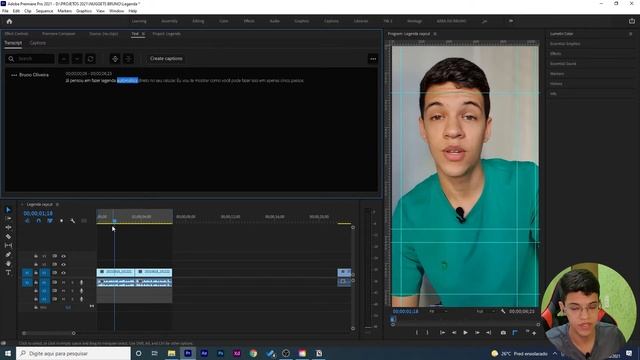Toggle Snap in the timeline
Viewport: 640px width, 360px height.
click(38, 221)
